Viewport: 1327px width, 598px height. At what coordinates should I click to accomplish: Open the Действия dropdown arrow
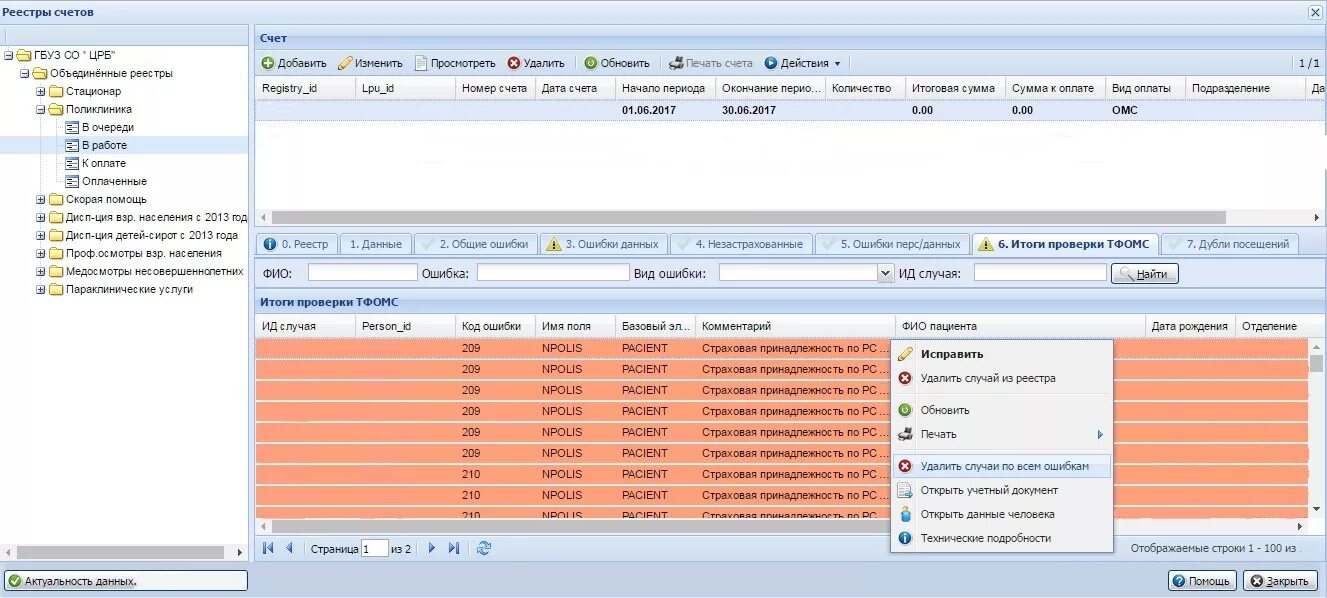coord(837,64)
